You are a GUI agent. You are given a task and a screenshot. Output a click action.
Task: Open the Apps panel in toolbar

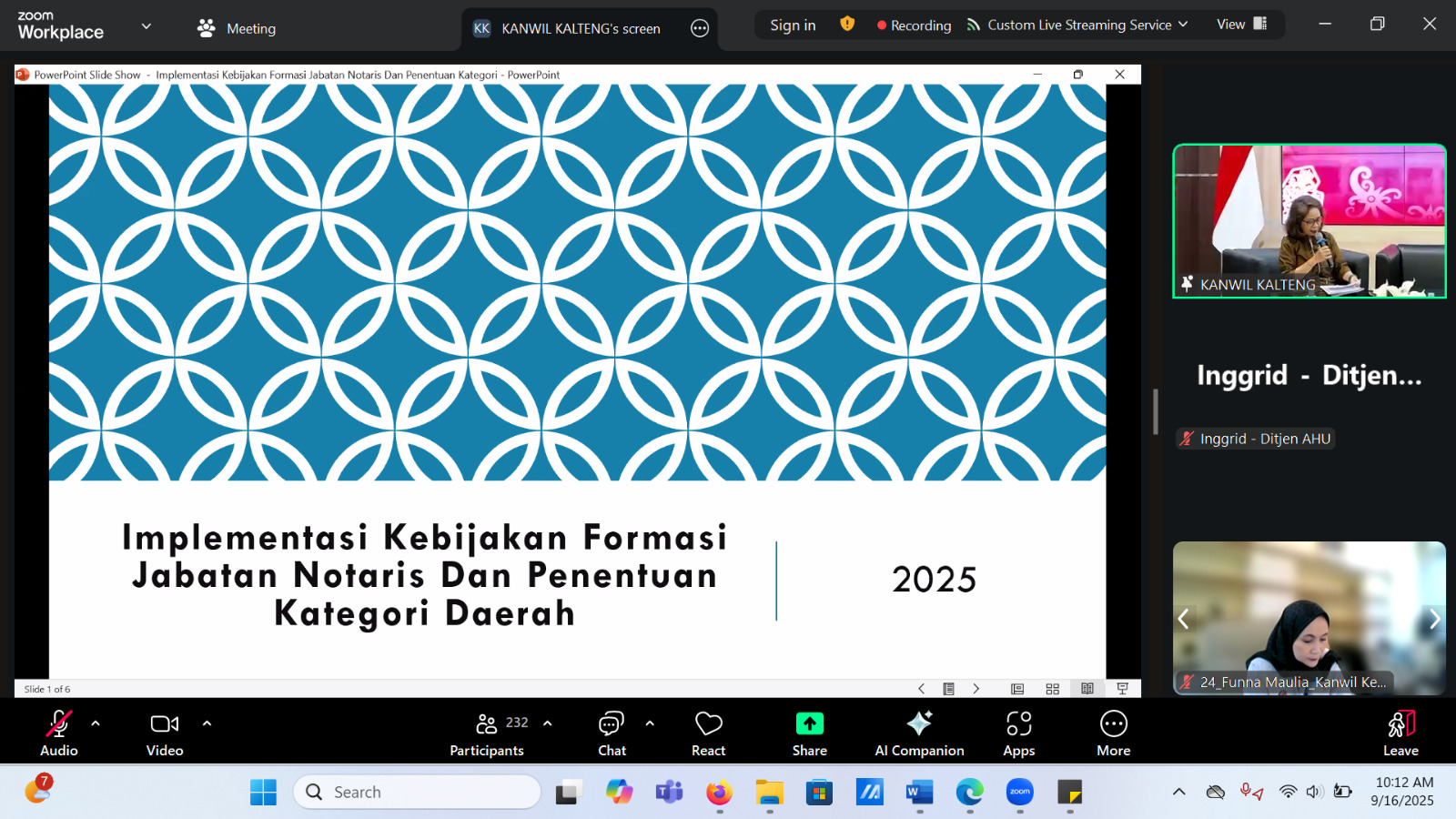[1018, 733]
